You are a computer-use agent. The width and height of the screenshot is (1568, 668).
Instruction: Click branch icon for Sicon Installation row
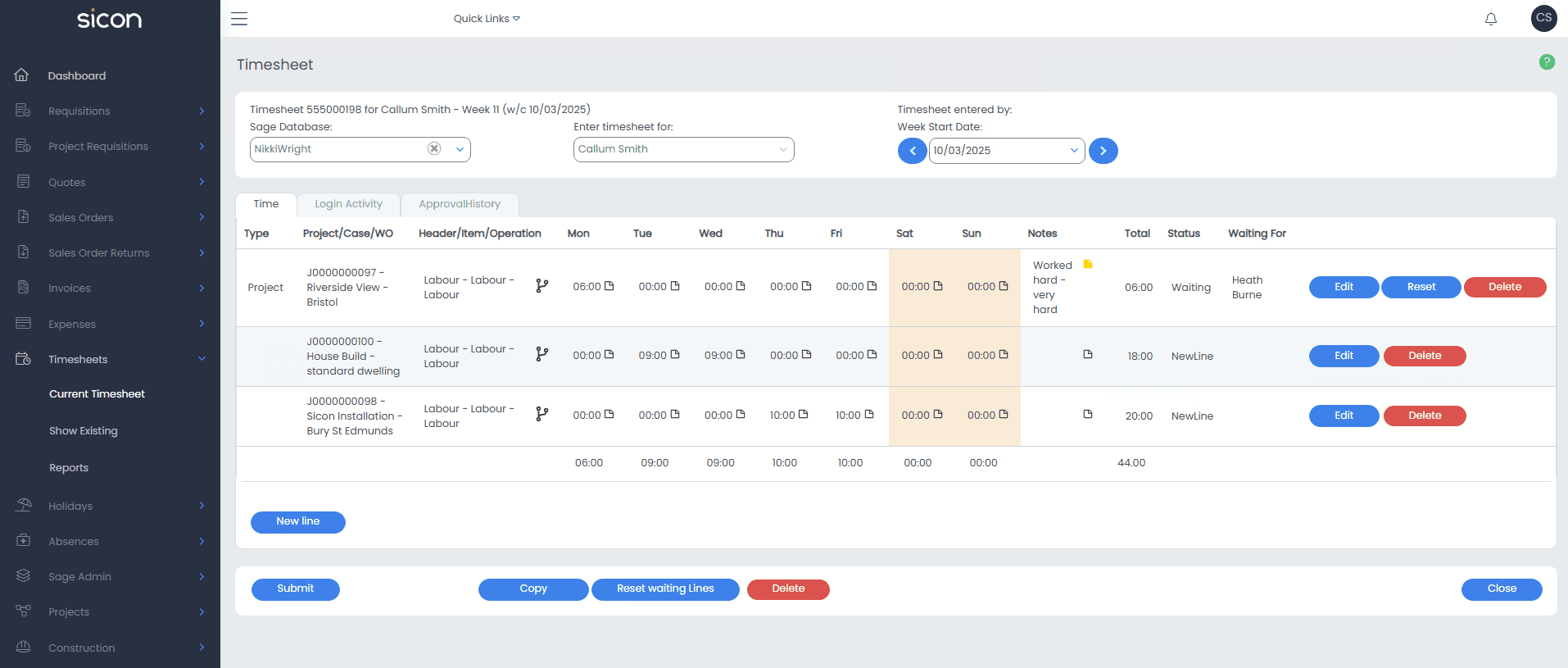coord(542,414)
